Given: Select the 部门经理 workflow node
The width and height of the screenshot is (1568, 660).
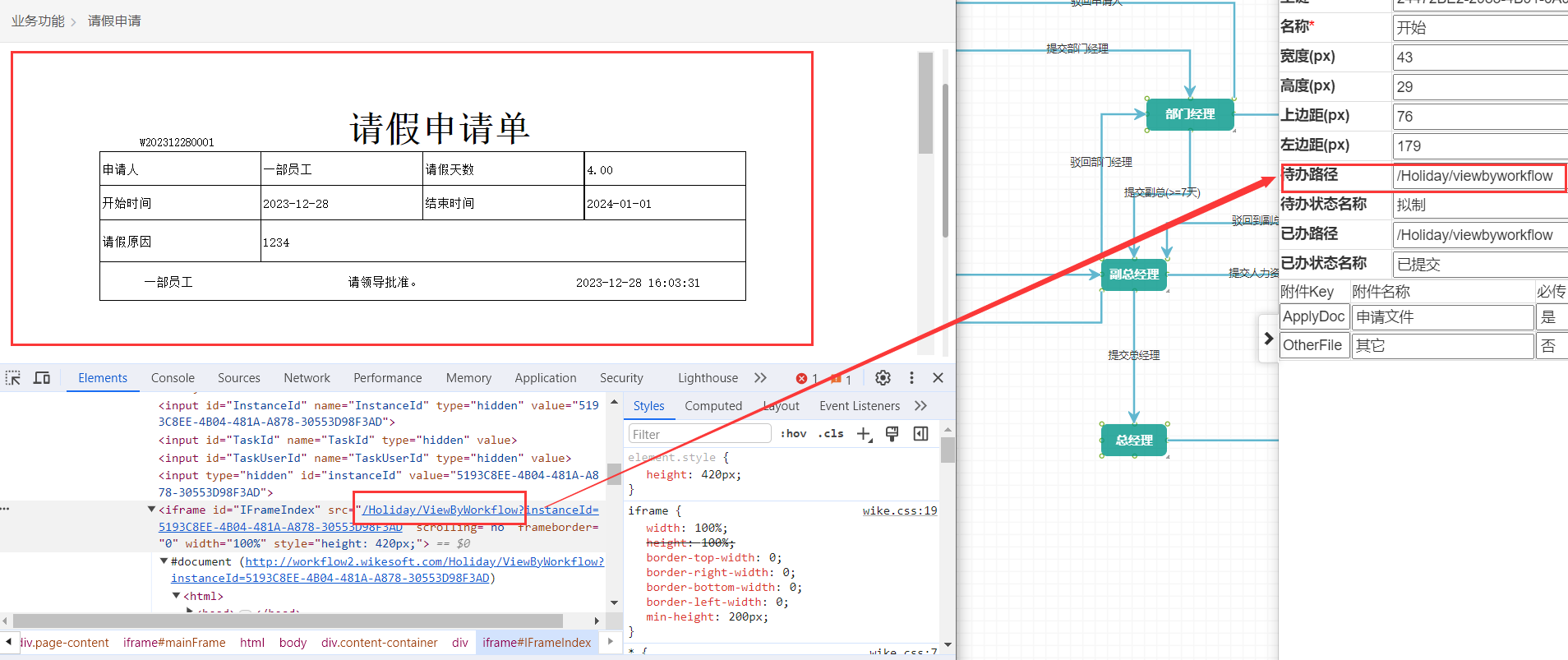Looking at the screenshot, I should [x=1190, y=114].
